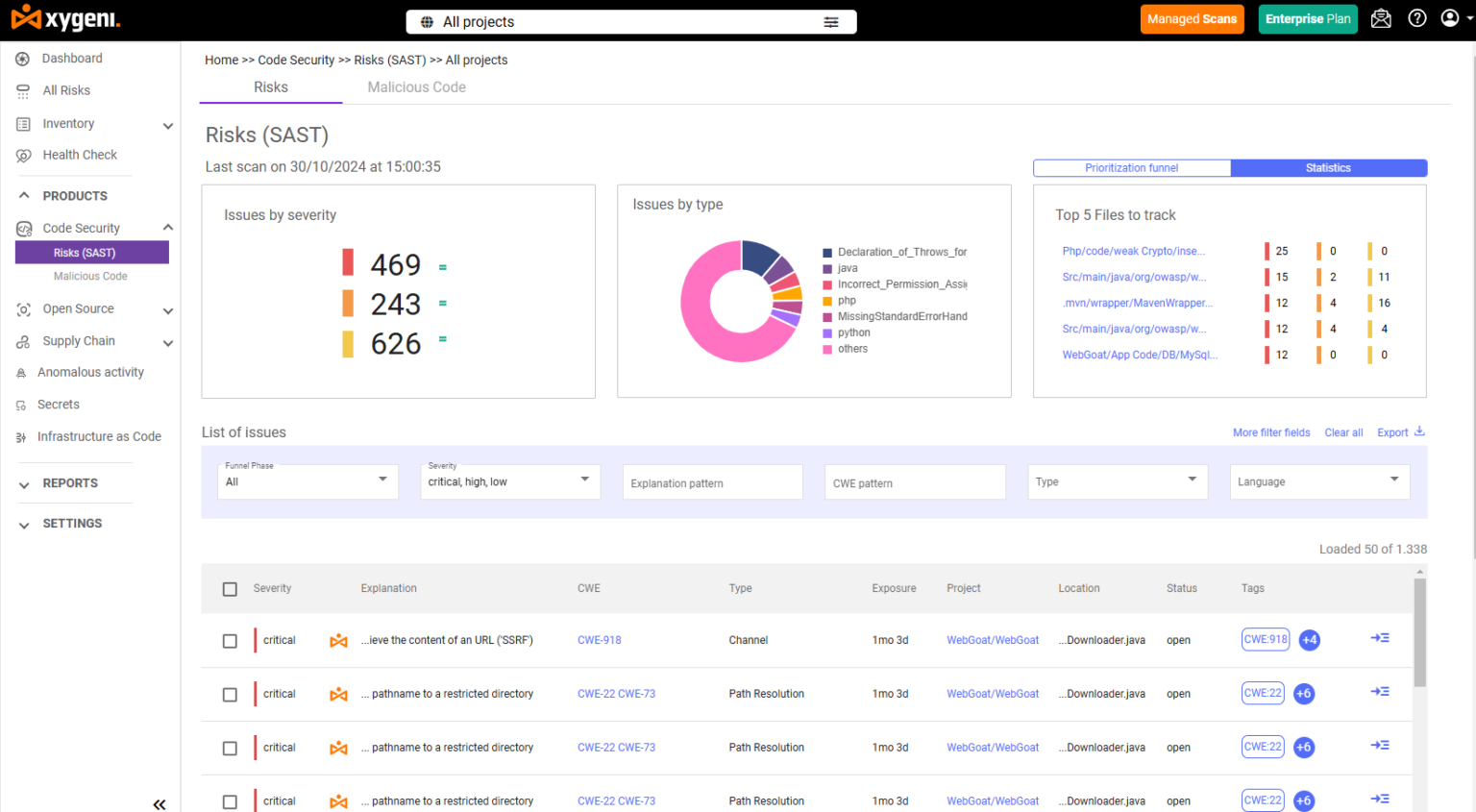Click the Export download icon
Viewport: 1476px width, 812px height.
pyautogui.click(x=1420, y=431)
